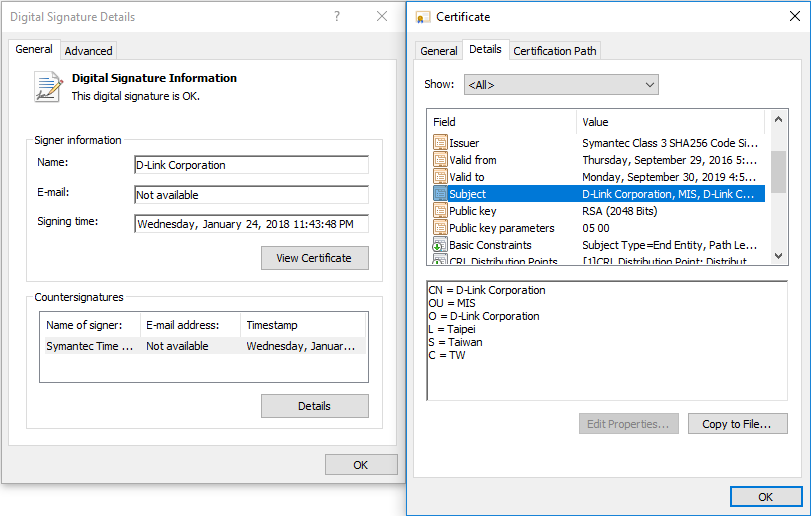Switch to the Advanced tab
The width and height of the screenshot is (811, 516).
tap(89, 50)
